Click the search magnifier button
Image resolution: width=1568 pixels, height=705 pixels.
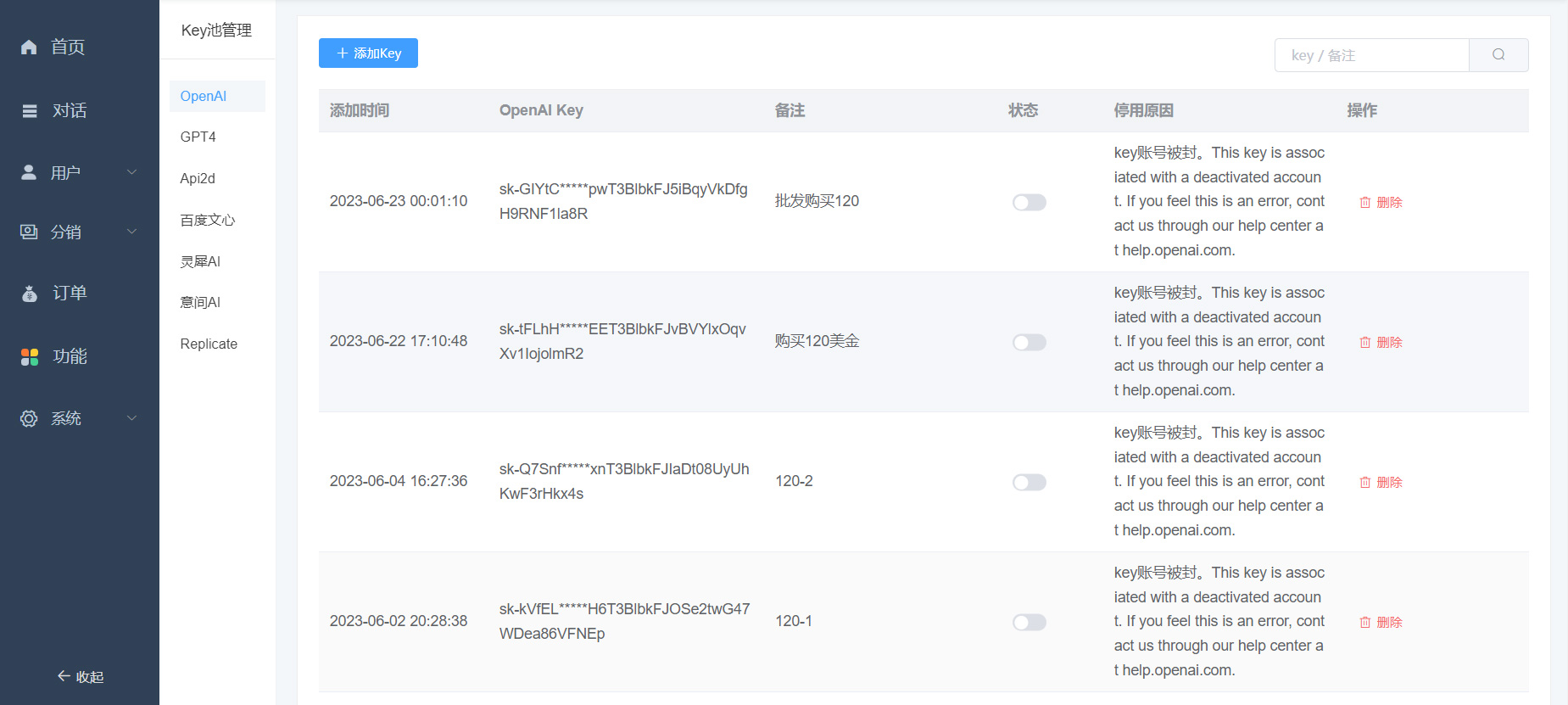point(1498,55)
